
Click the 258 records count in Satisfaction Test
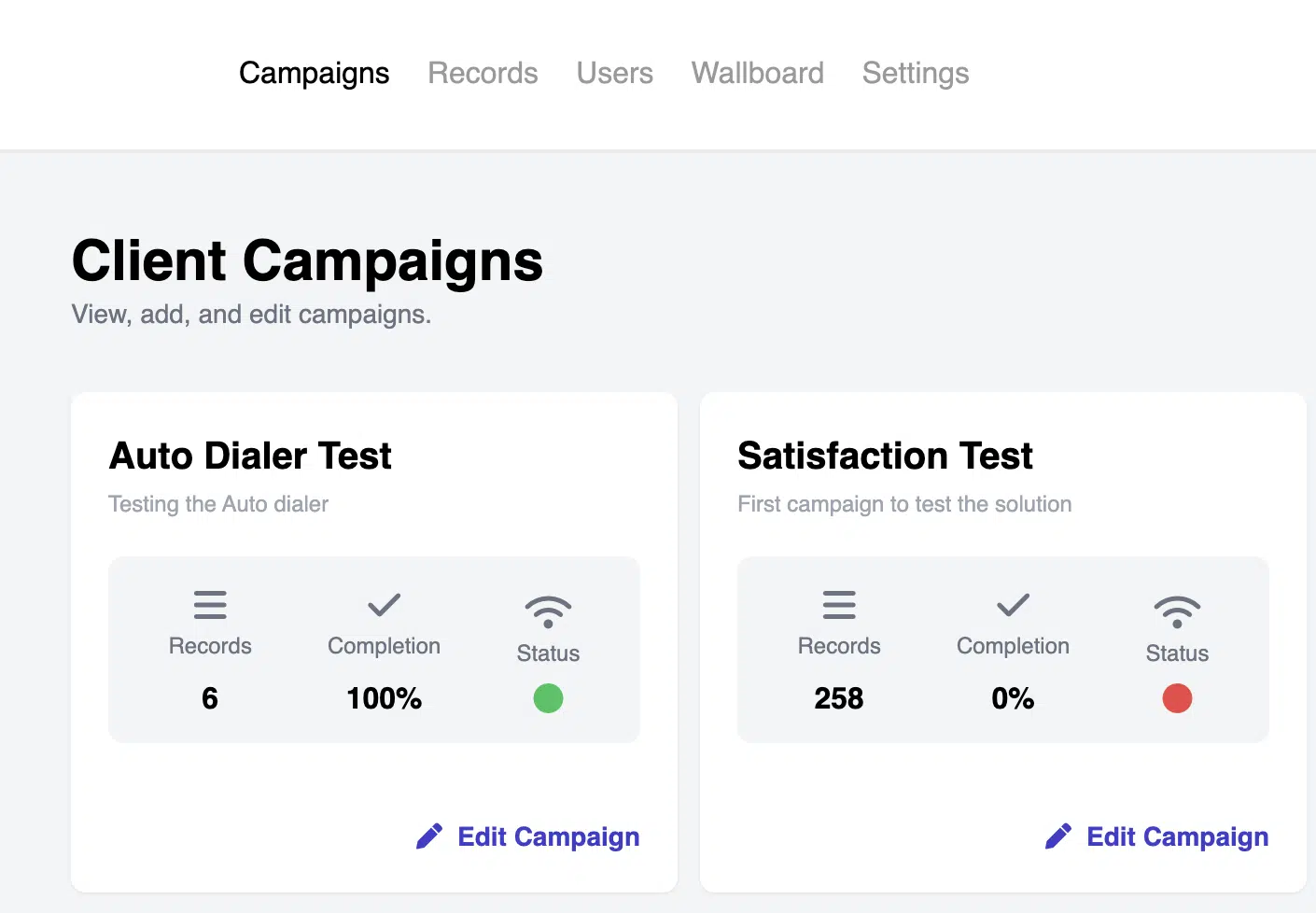(x=838, y=698)
